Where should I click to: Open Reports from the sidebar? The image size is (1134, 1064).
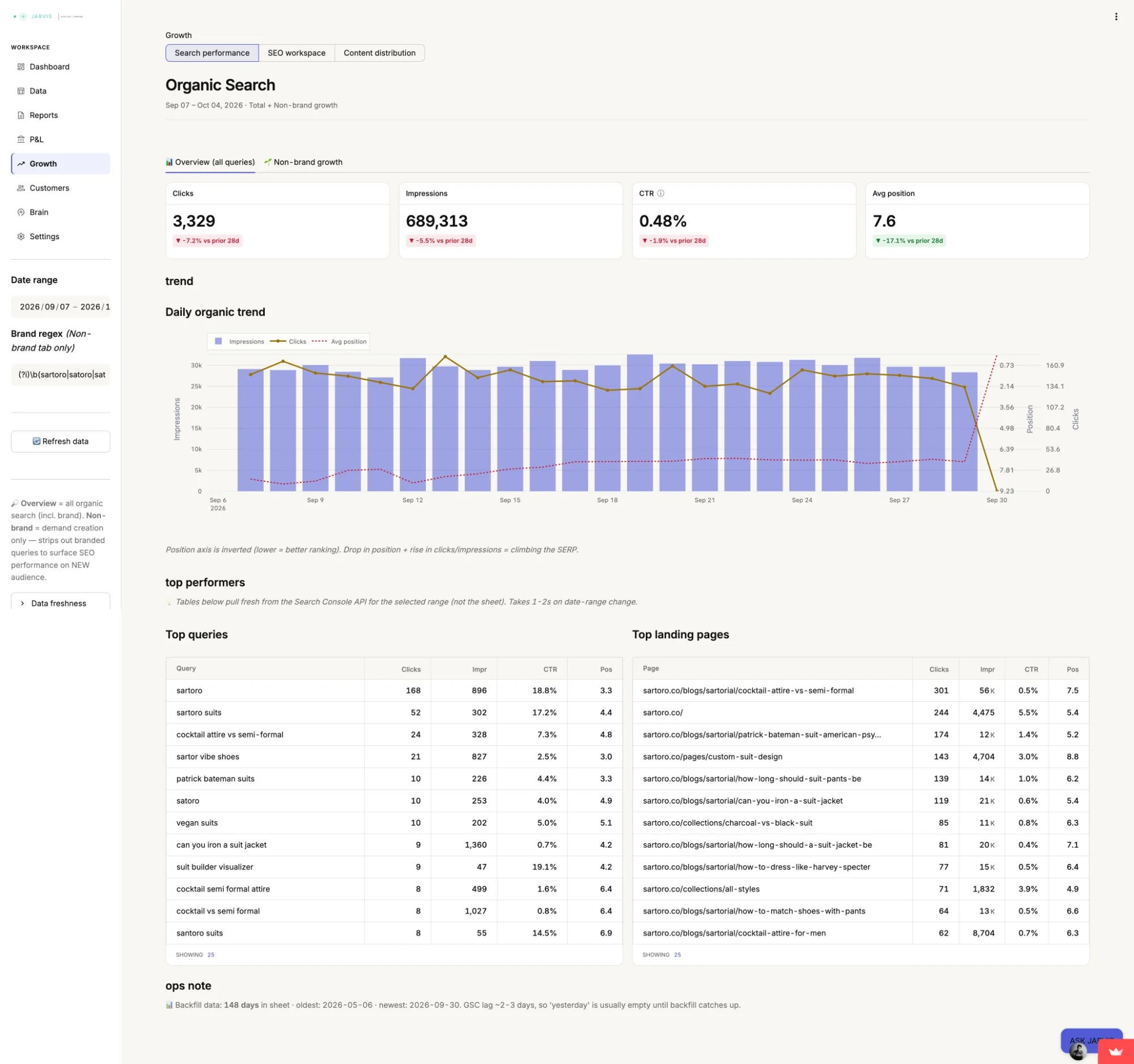tap(60, 115)
